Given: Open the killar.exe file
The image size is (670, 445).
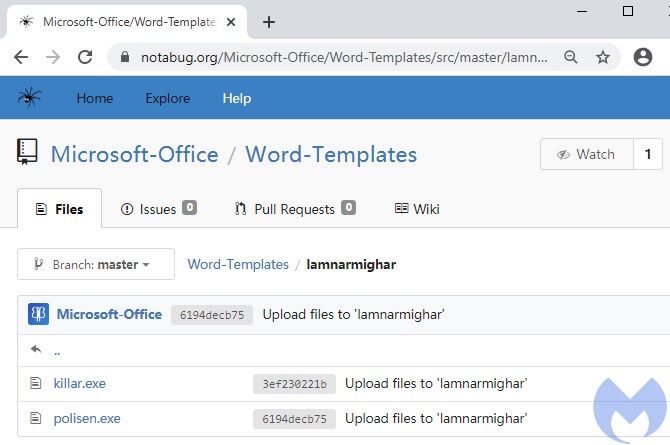Looking at the screenshot, I should click(x=79, y=383).
